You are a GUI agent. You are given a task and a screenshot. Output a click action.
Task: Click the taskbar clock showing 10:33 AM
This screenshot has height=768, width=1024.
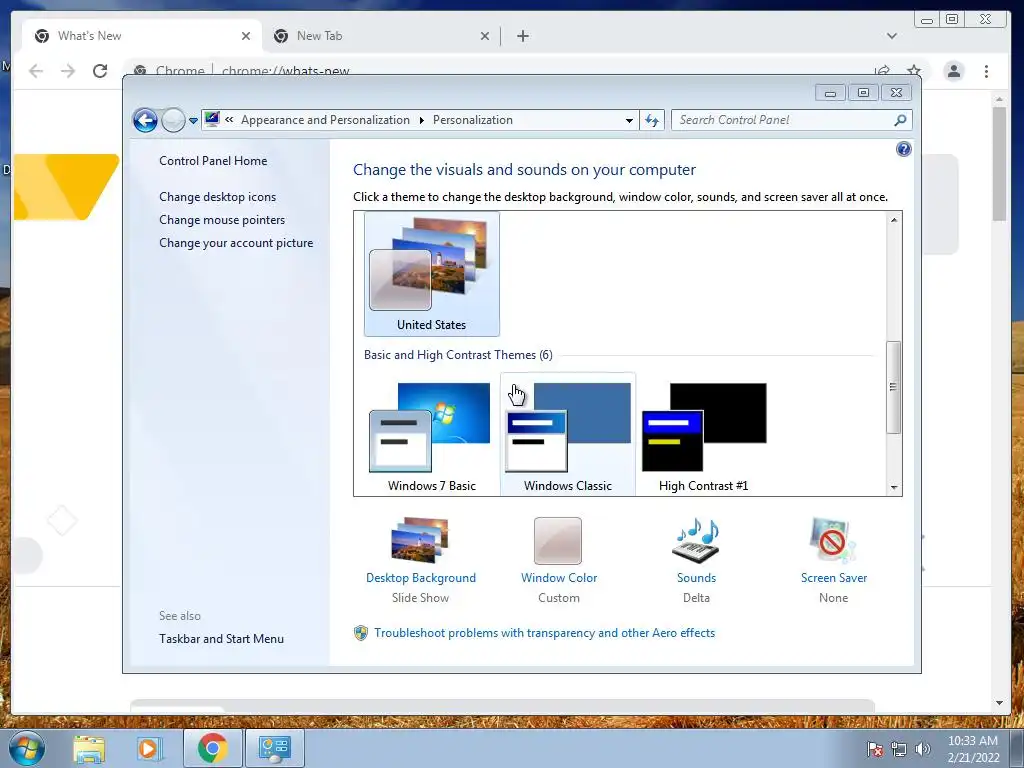[x=973, y=748]
